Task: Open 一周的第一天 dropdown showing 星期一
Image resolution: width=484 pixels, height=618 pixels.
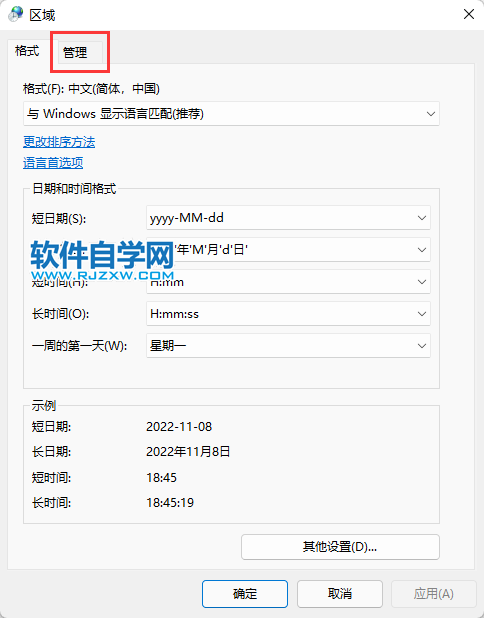Action: point(288,346)
